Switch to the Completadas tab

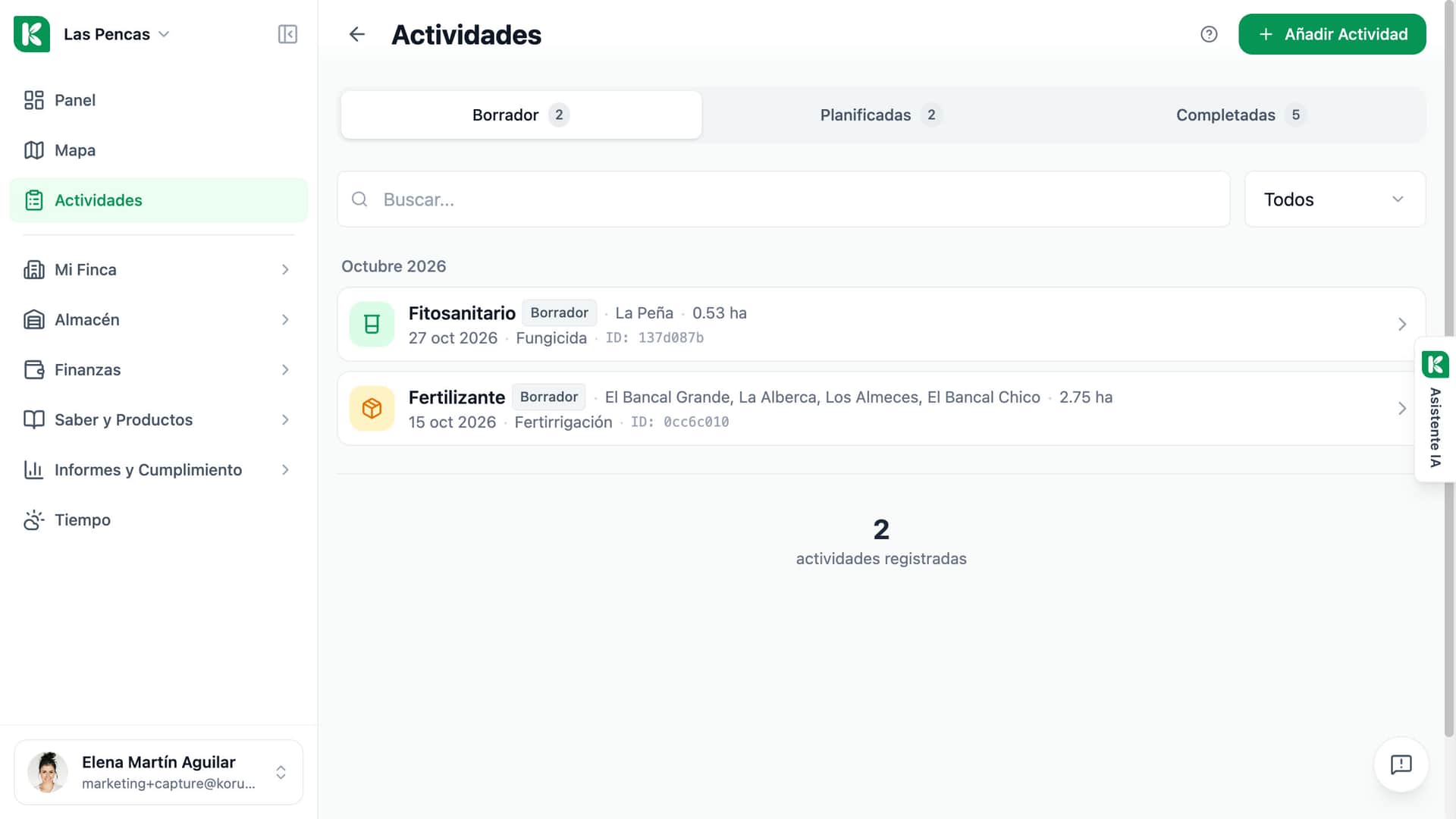point(1241,115)
